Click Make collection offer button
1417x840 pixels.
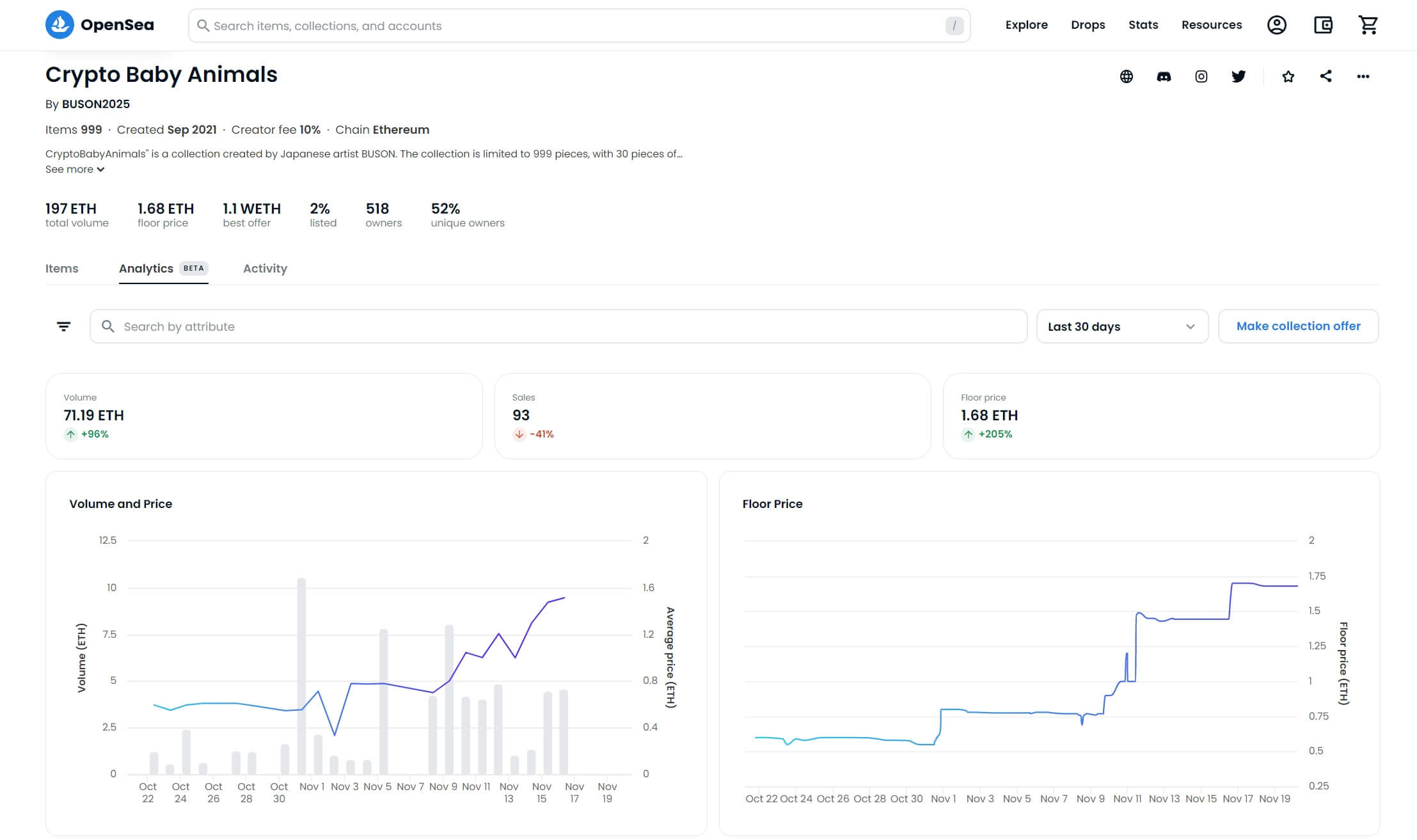point(1298,326)
